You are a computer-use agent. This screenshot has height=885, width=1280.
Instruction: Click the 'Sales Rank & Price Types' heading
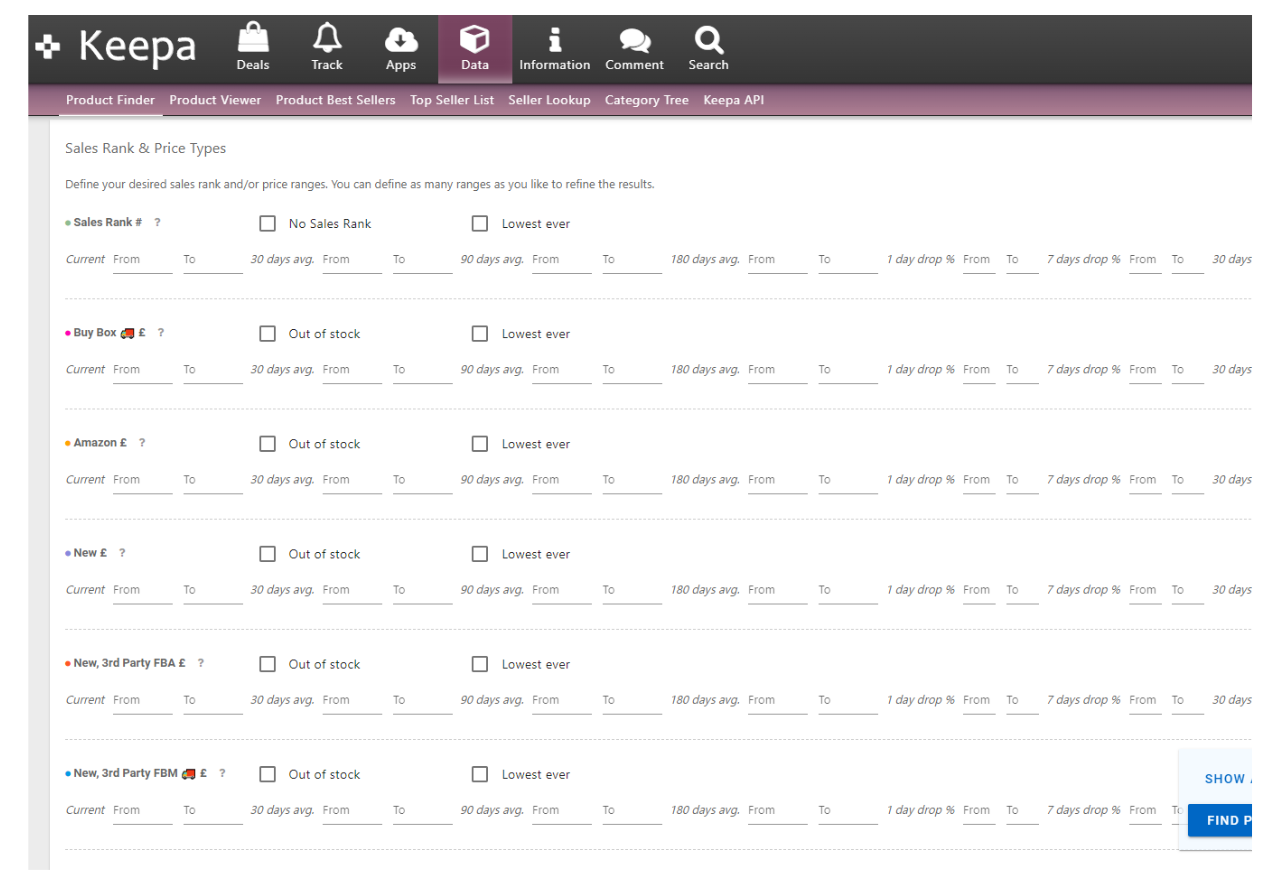pyautogui.click(x=146, y=148)
